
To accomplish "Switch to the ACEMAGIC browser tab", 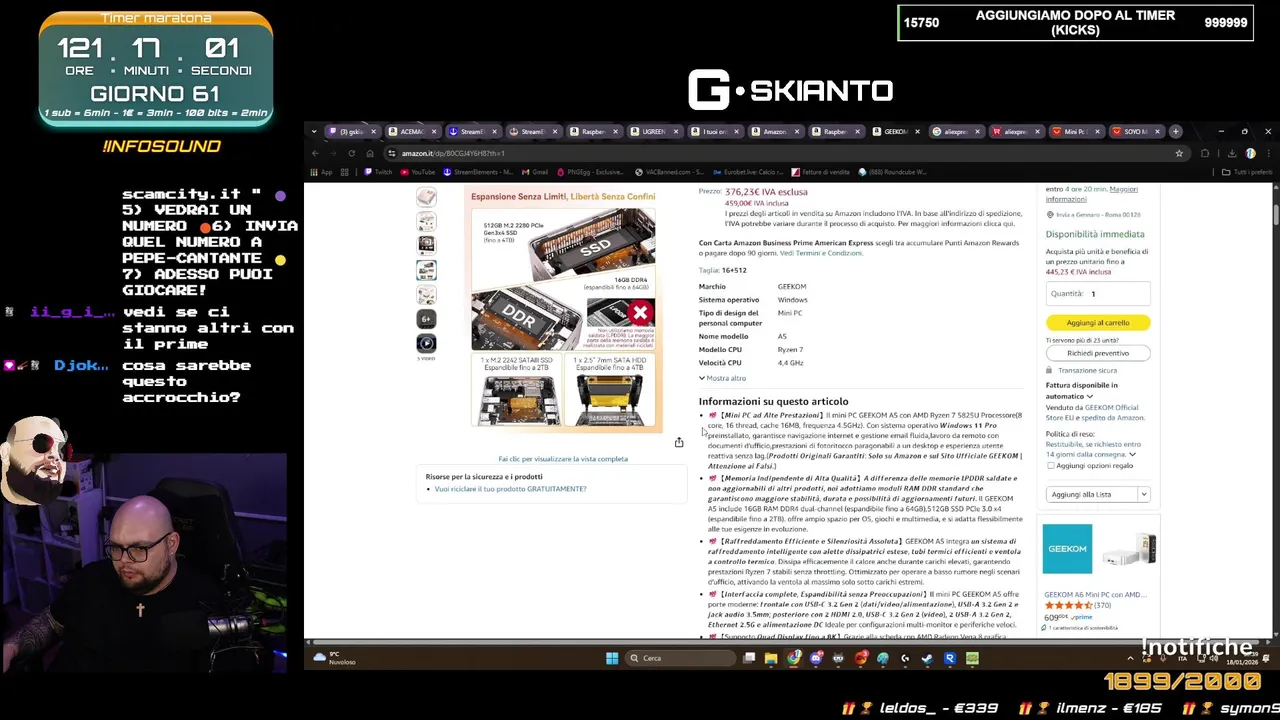I will click(411, 131).
